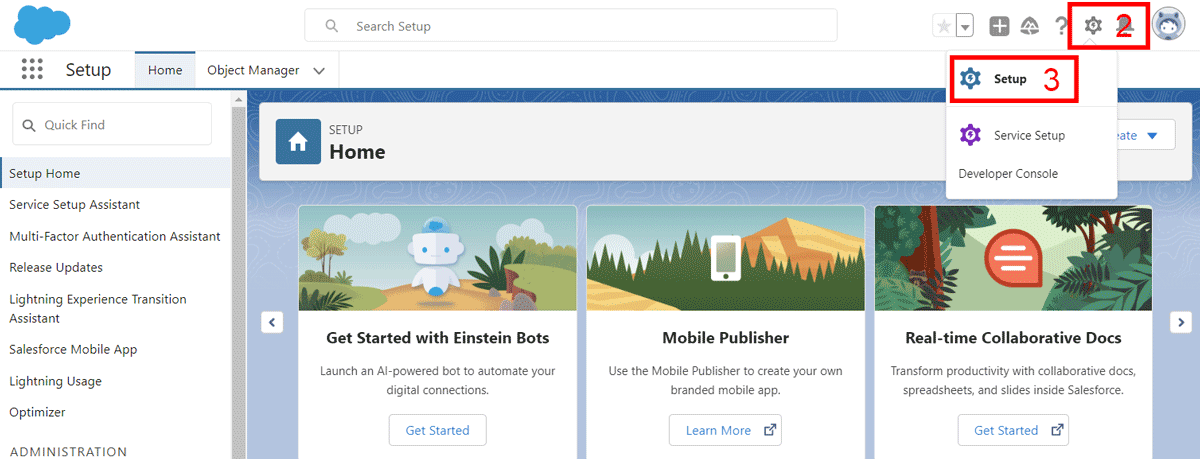This screenshot has width=1200, height=459.
Task: Click the setup gear icon
Action: coord(1093,26)
